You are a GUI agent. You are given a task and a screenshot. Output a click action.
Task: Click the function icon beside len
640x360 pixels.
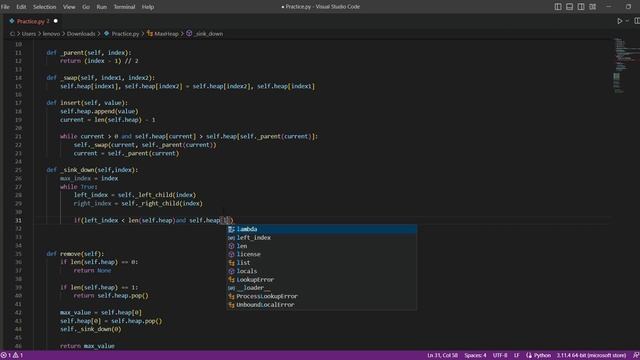click(231, 246)
